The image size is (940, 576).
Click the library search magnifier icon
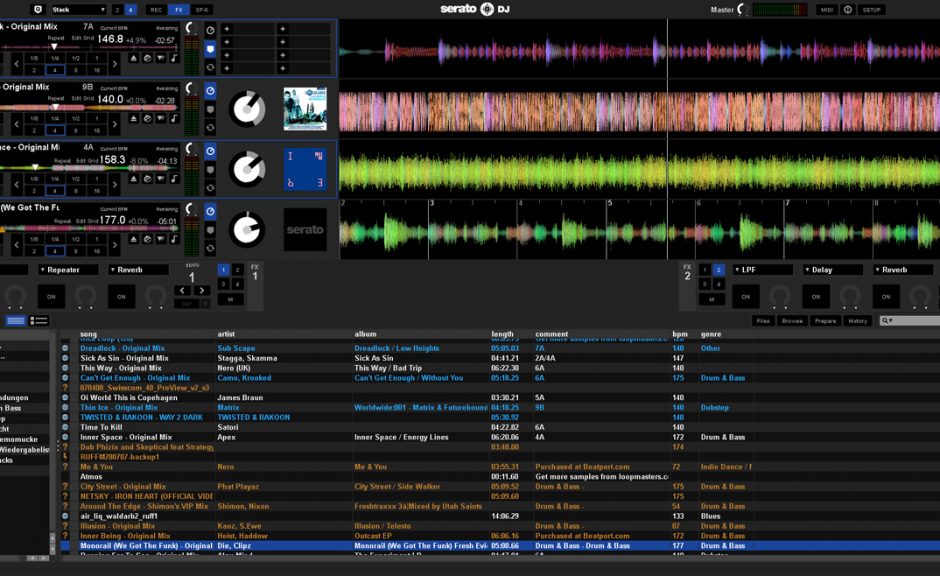pos(886,321)
